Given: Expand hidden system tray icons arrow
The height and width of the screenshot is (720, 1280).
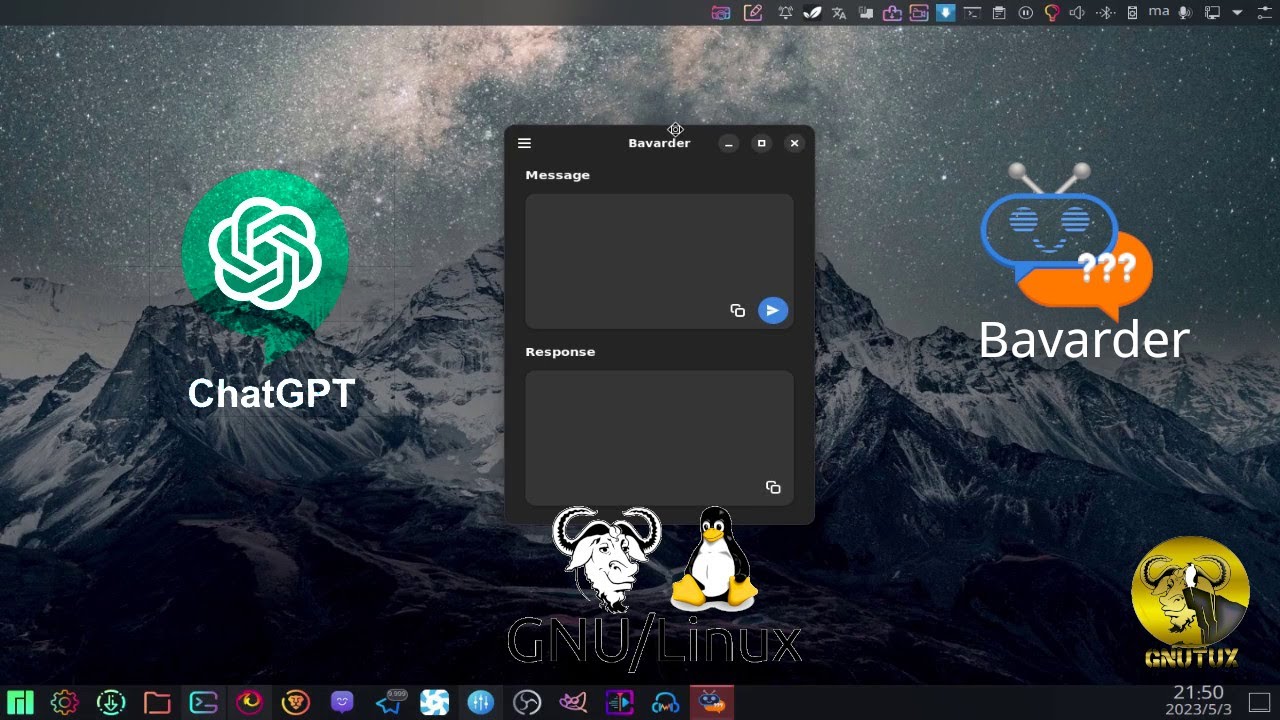Looking at the screenshot, I should click(x=1237, y=12).
